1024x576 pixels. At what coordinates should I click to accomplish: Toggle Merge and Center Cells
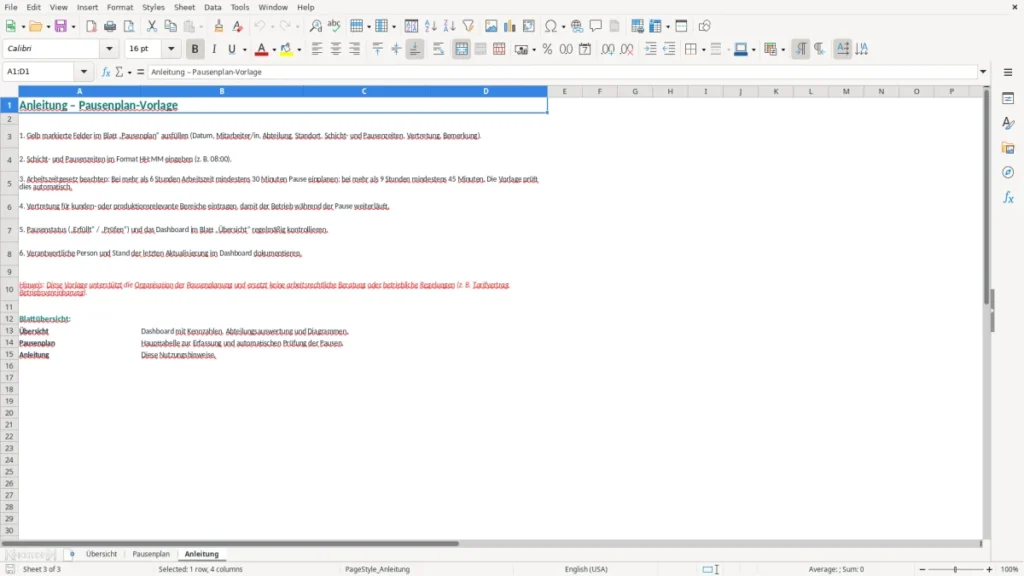tap(461, 49)
